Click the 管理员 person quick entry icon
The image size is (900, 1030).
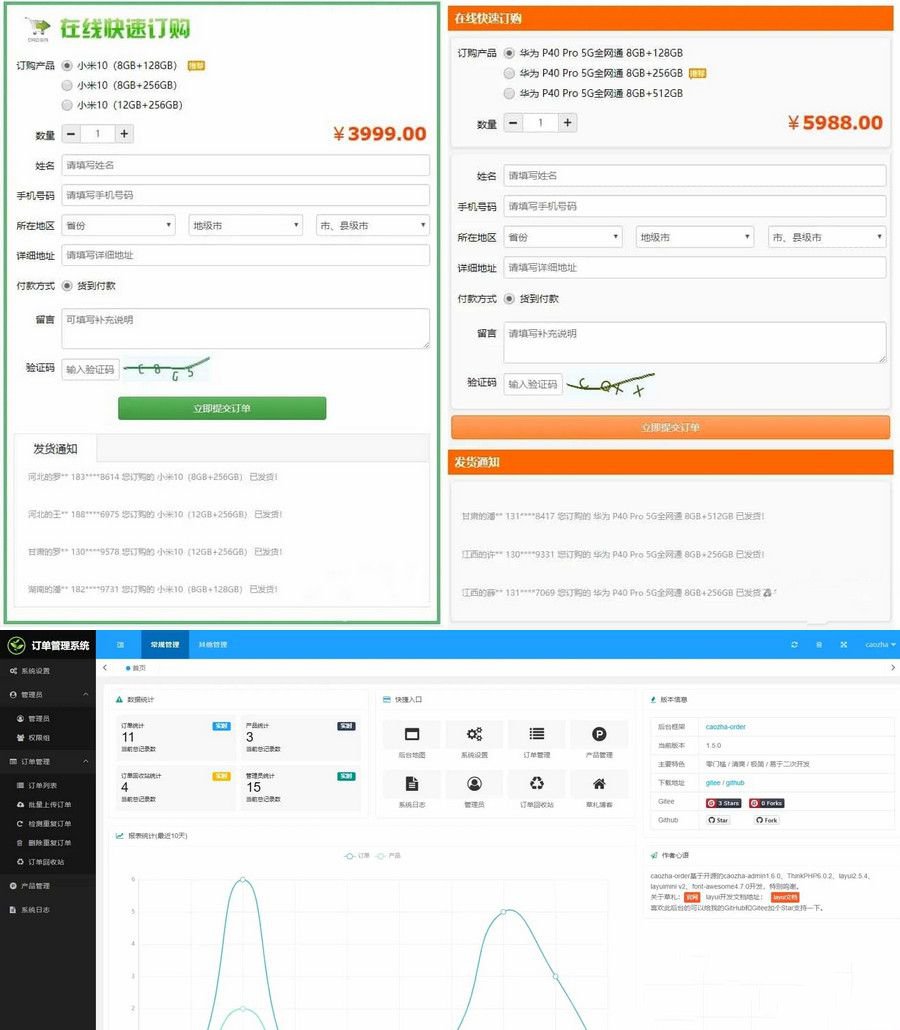tap(474, 783)
